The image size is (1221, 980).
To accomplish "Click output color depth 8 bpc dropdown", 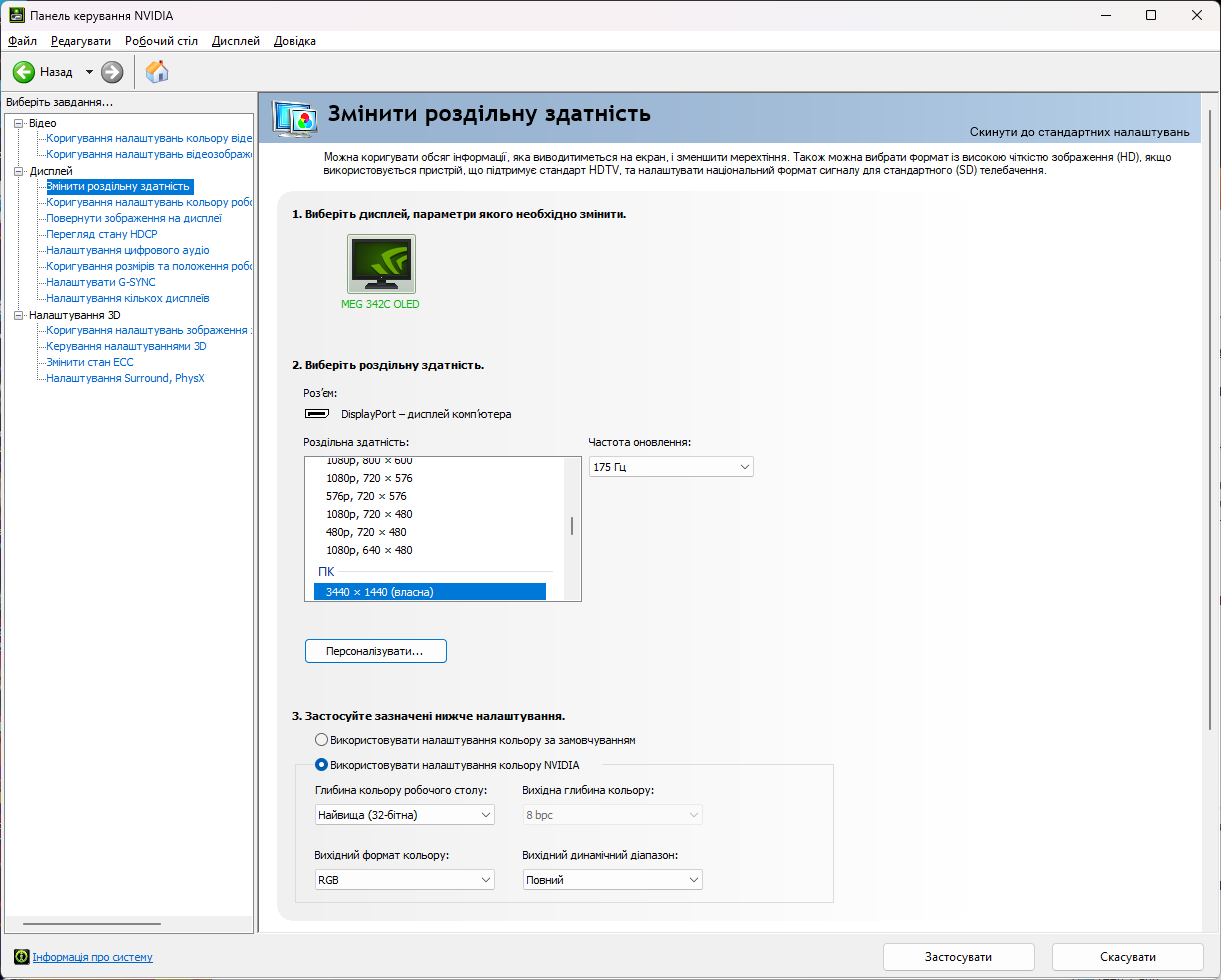I will (613, 815).
